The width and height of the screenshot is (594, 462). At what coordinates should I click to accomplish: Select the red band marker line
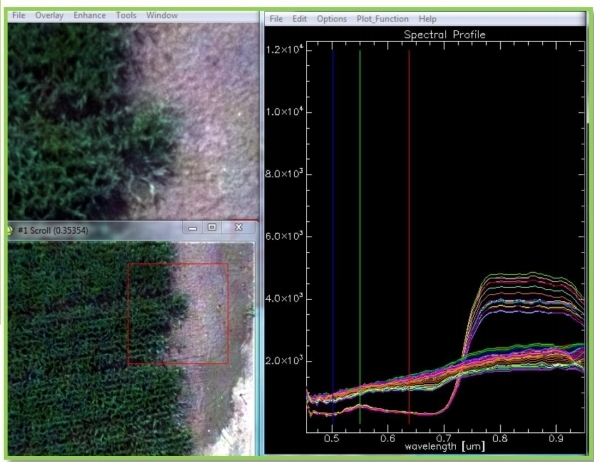(409, 237)
